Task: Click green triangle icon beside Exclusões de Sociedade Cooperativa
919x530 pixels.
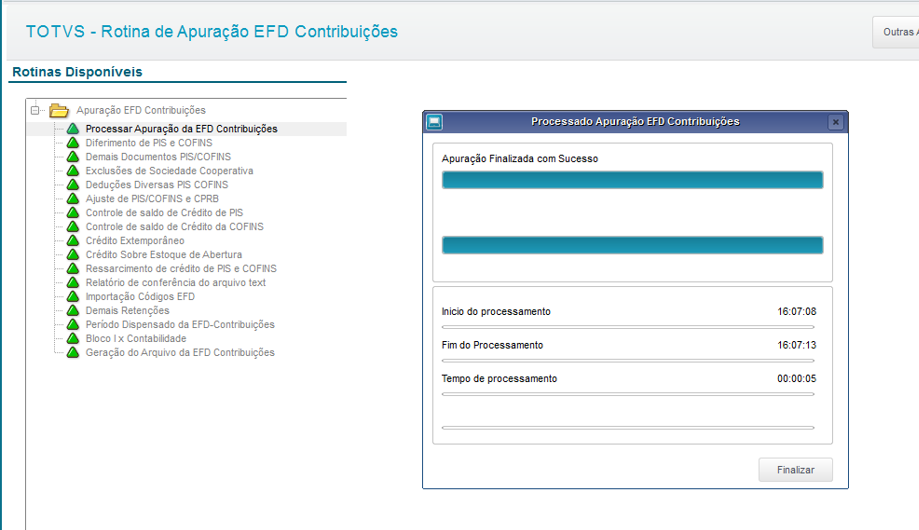Action: 73,171
